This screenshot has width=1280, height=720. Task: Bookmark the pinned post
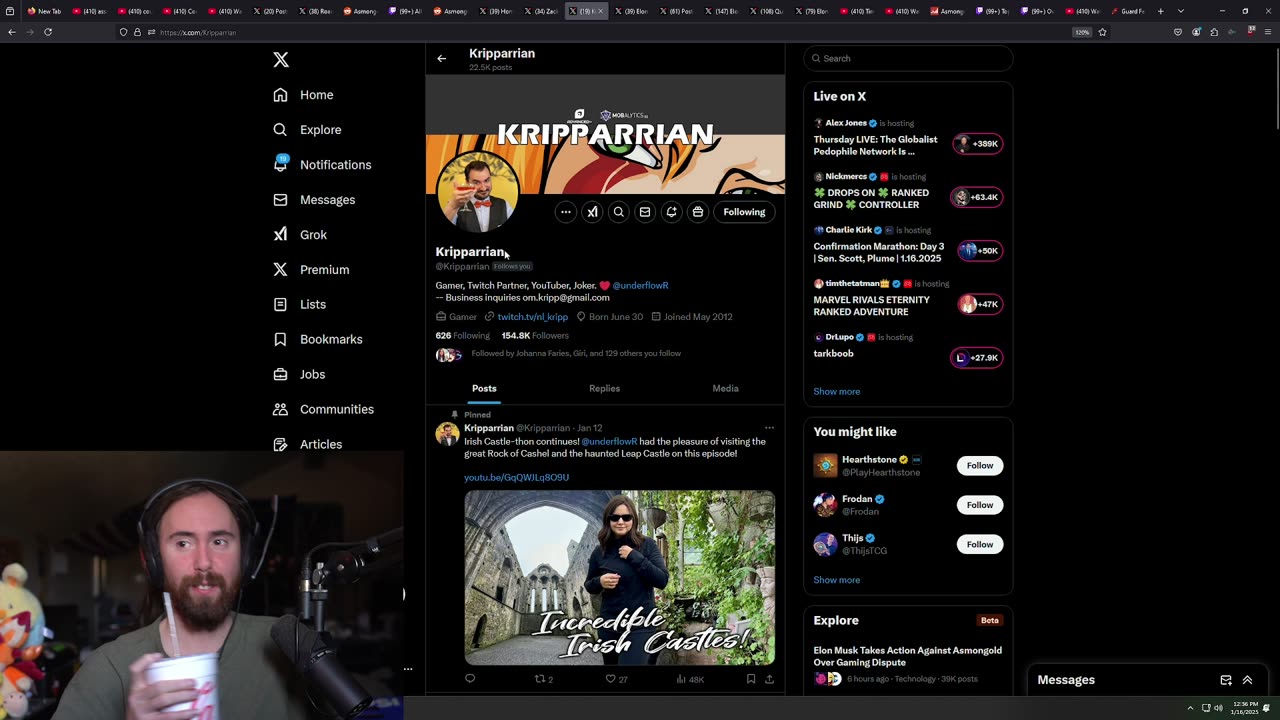[750, 679]
